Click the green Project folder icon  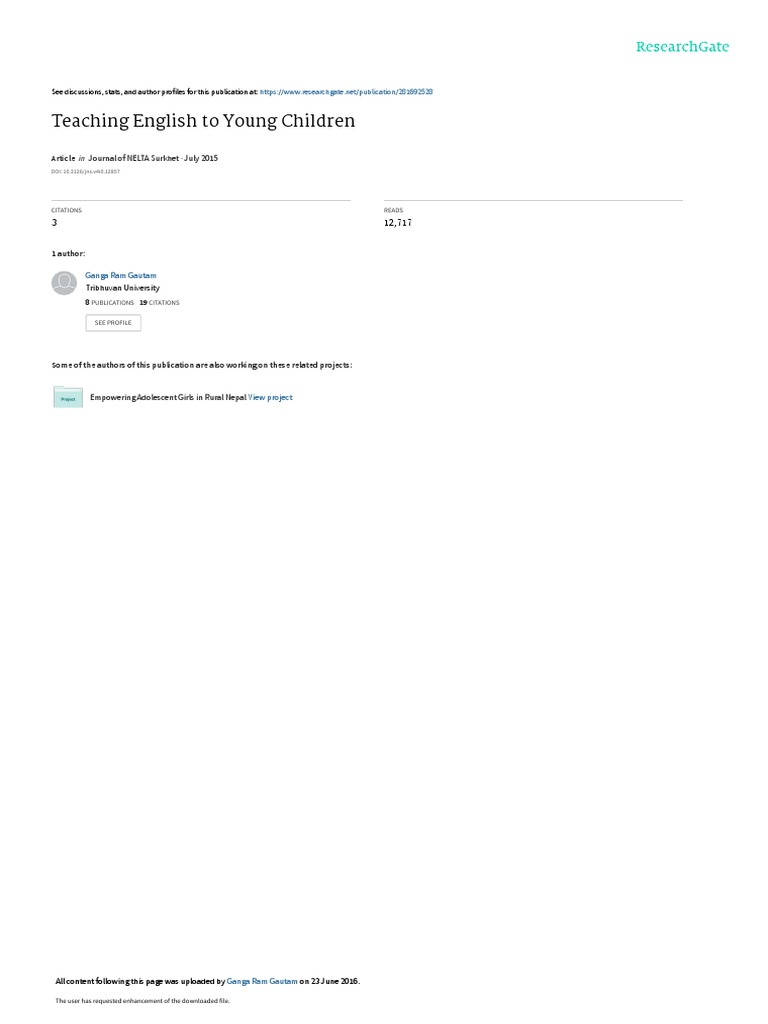coord(68,397)
